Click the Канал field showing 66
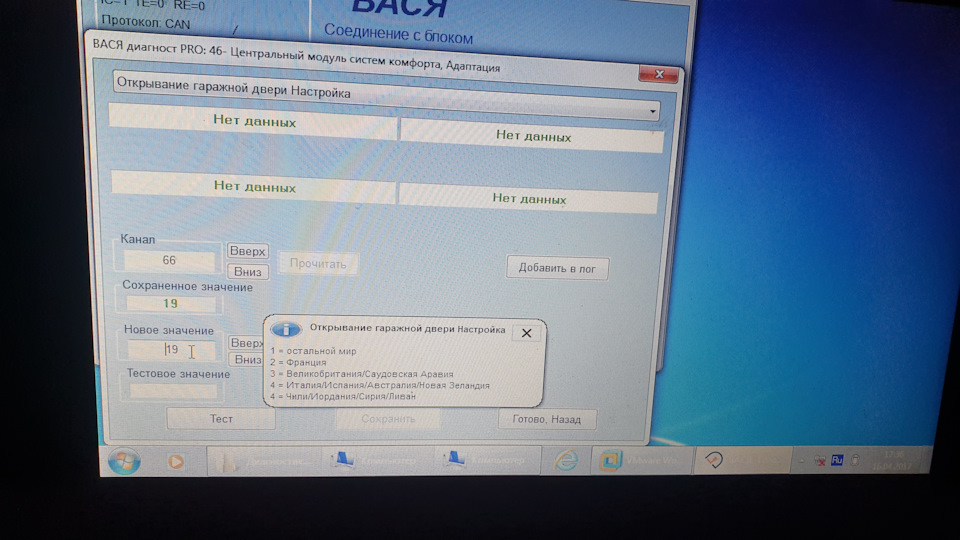 click(169, 260)
